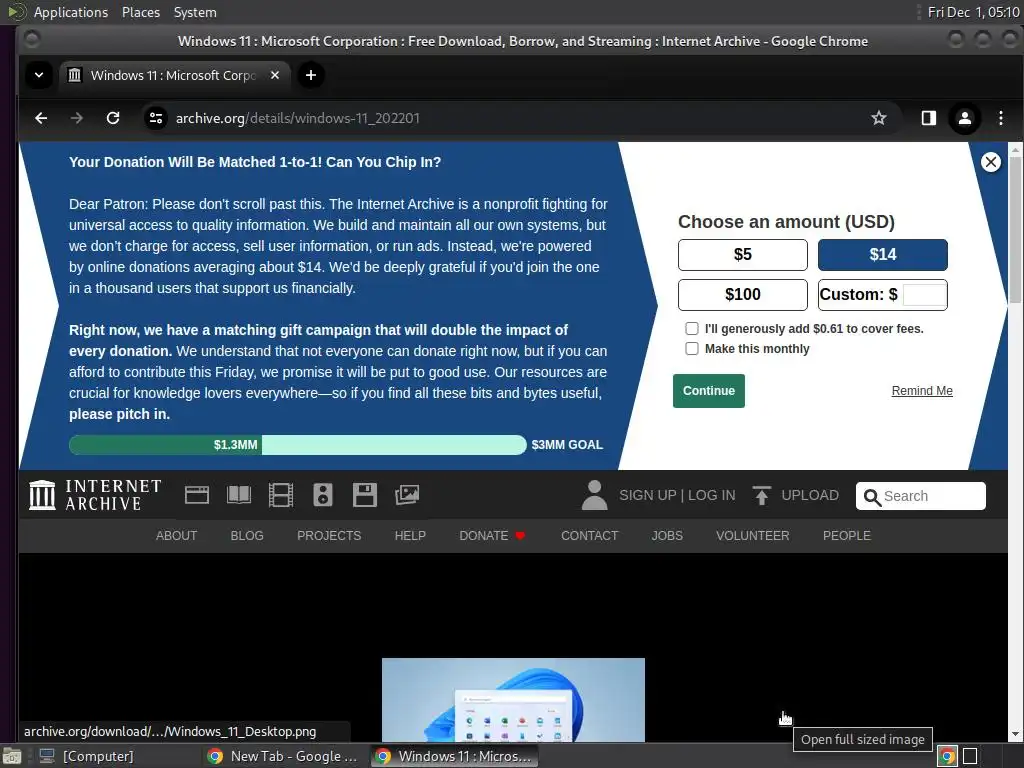Open the PROJECTS nav item
1024x768 pixels.
[x=329, y=536]
